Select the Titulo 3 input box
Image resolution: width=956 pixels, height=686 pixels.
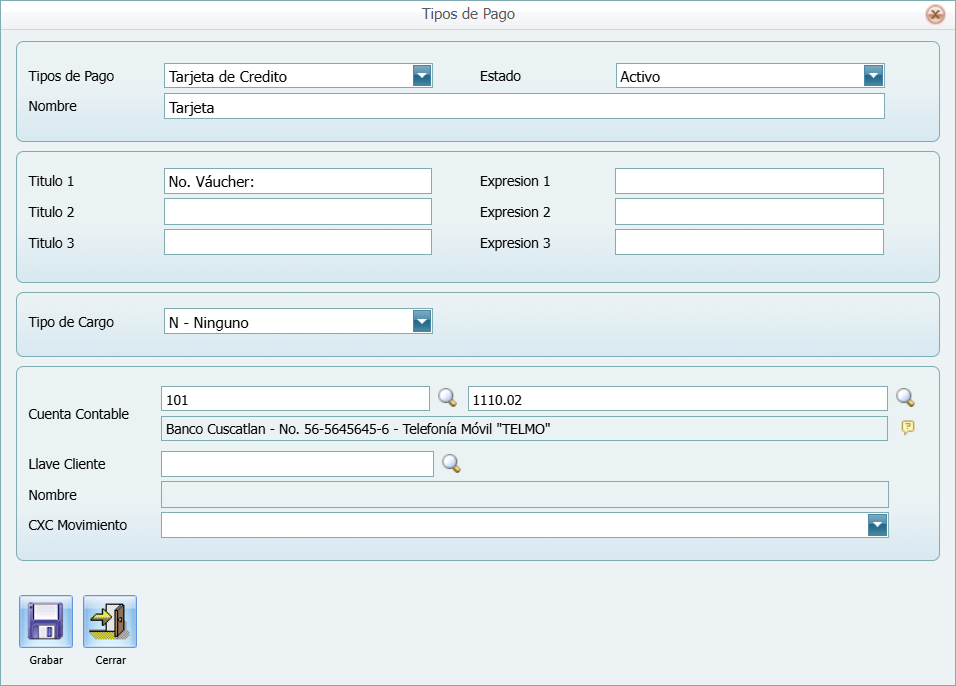(x=297, y=243)
